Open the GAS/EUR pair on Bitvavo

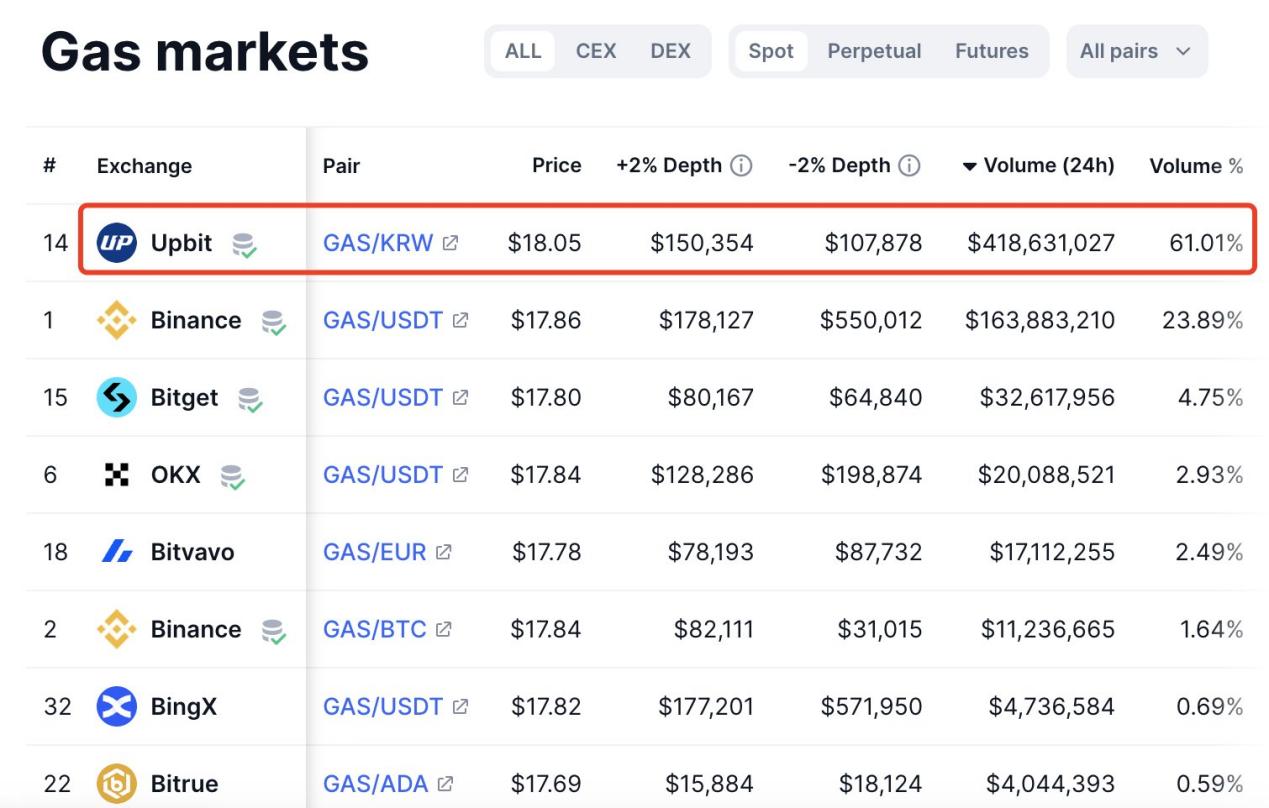click(x=374, y=552)
